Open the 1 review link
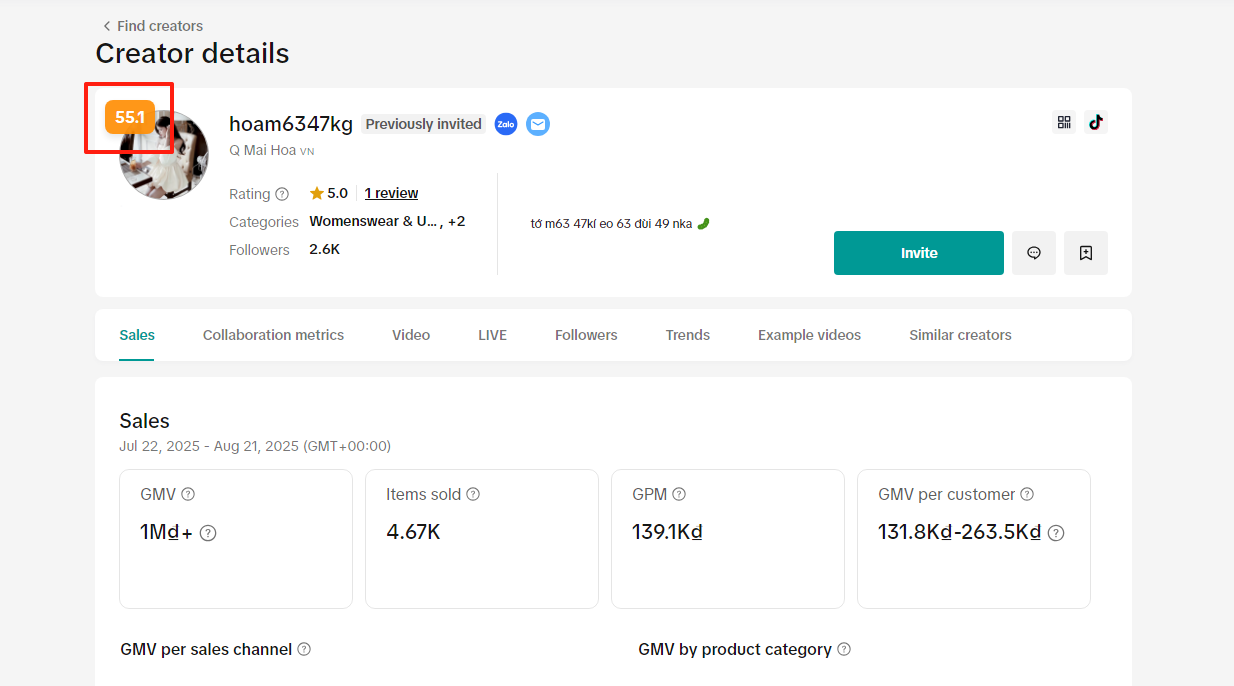Viewport: 1234px width, 686px height. [x=391, y=193]
